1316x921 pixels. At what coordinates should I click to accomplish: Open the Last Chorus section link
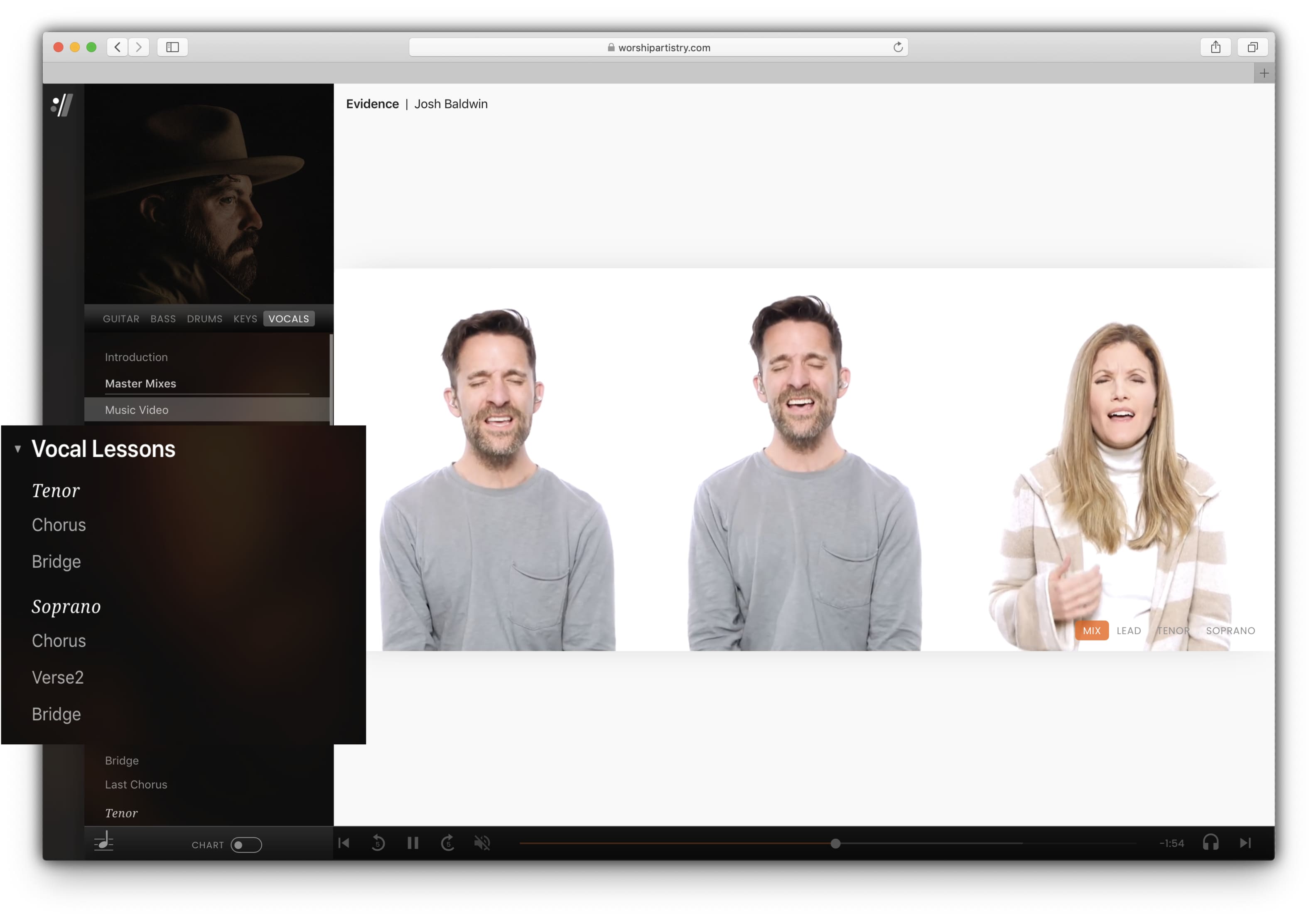point(136,785)
